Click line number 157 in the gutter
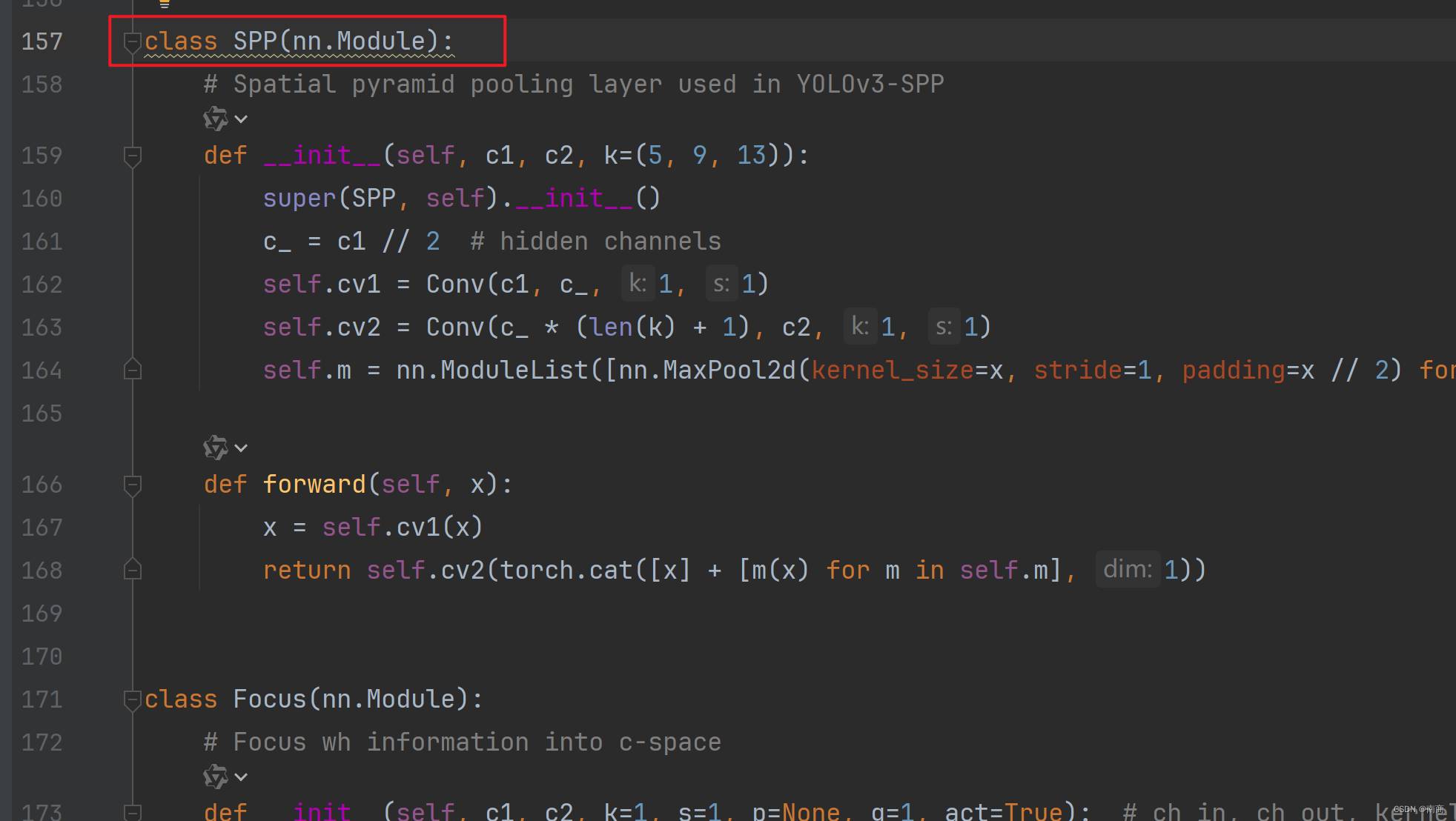1456x821 pixels. point(42,42)
